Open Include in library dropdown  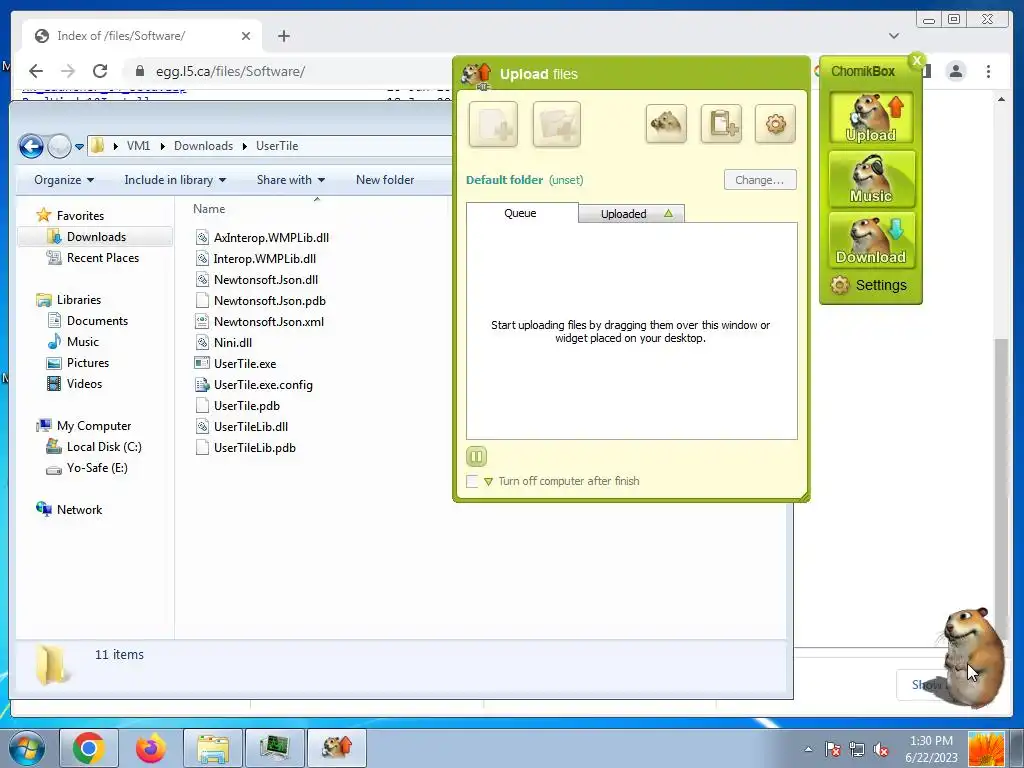coord(175,180)
